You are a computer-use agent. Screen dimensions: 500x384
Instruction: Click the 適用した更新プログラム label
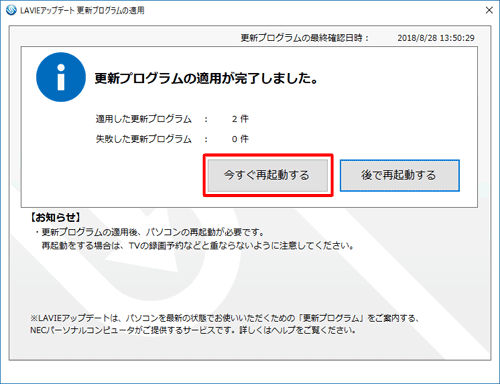coord(144,119)
